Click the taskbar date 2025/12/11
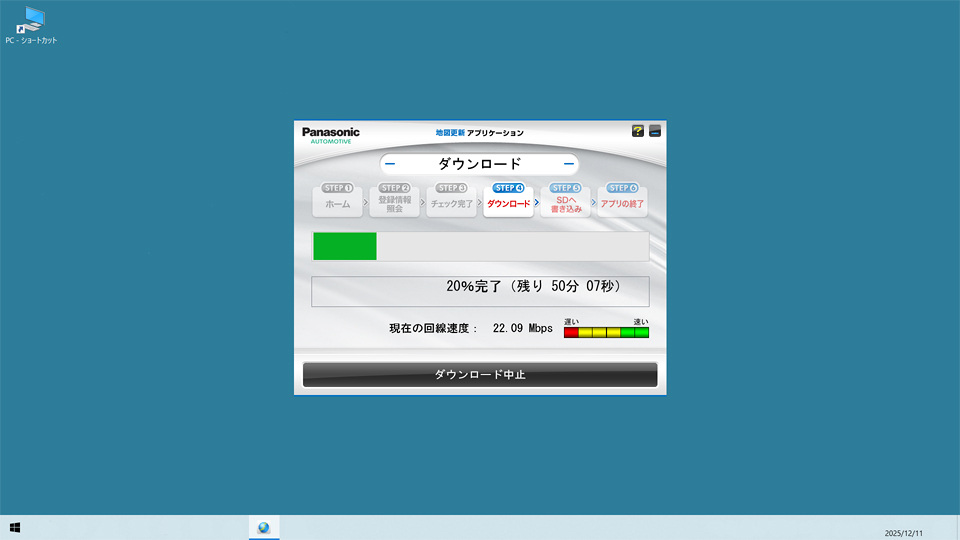This screenshot has height=540, width=960. [905, 533]
